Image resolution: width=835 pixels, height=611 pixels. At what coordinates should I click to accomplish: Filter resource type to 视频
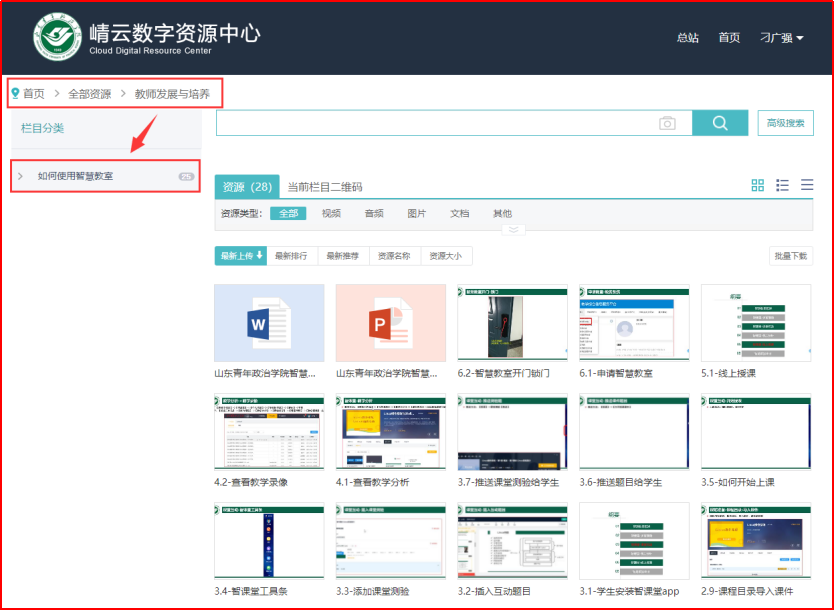pos(331,213)
